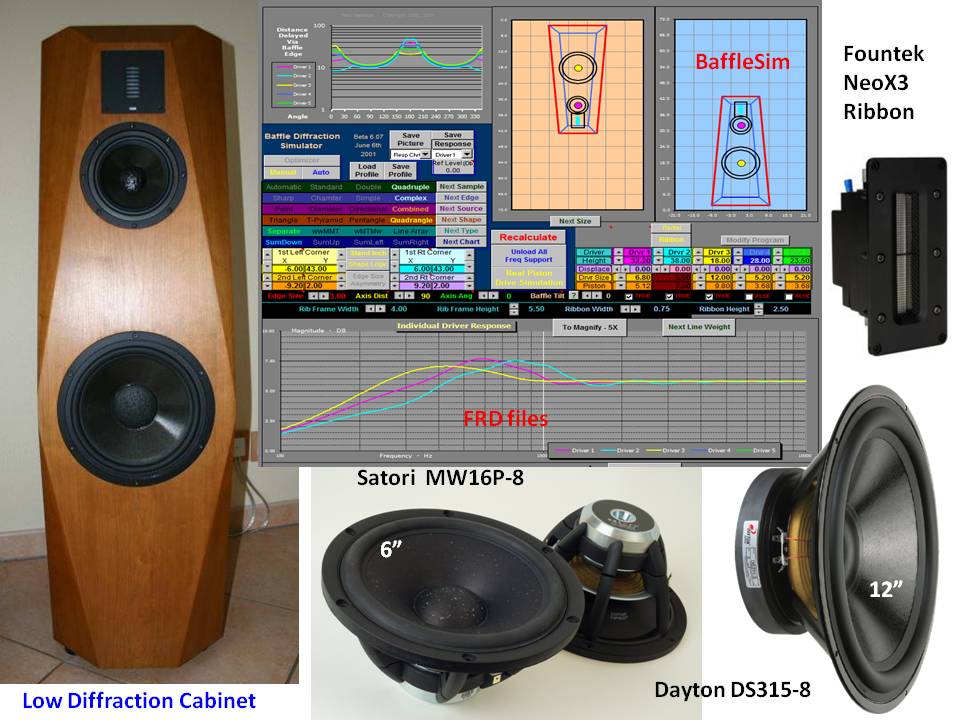
Task: Increase Baffle Tilt with right arrow
Action: [596, 296]
